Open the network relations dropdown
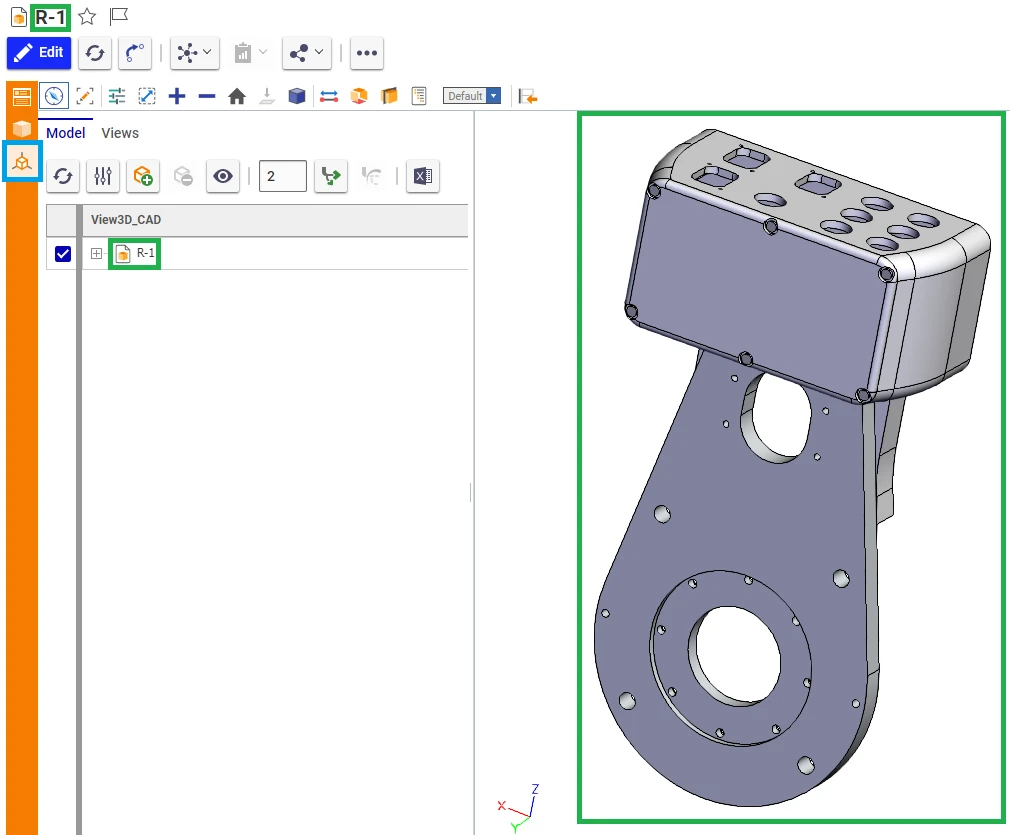Screen dimensions: 1010x835 click(x=195, y=53)
